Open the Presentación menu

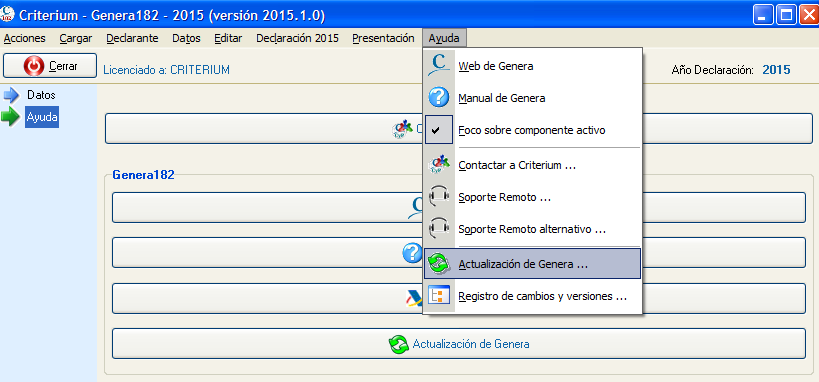(x=383, y=38)
